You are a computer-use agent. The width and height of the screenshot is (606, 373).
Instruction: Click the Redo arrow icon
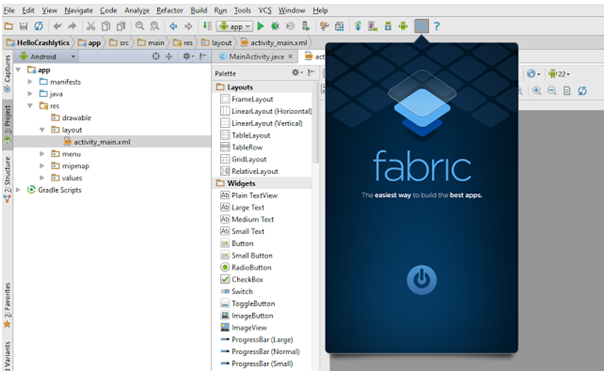point(72,26)
